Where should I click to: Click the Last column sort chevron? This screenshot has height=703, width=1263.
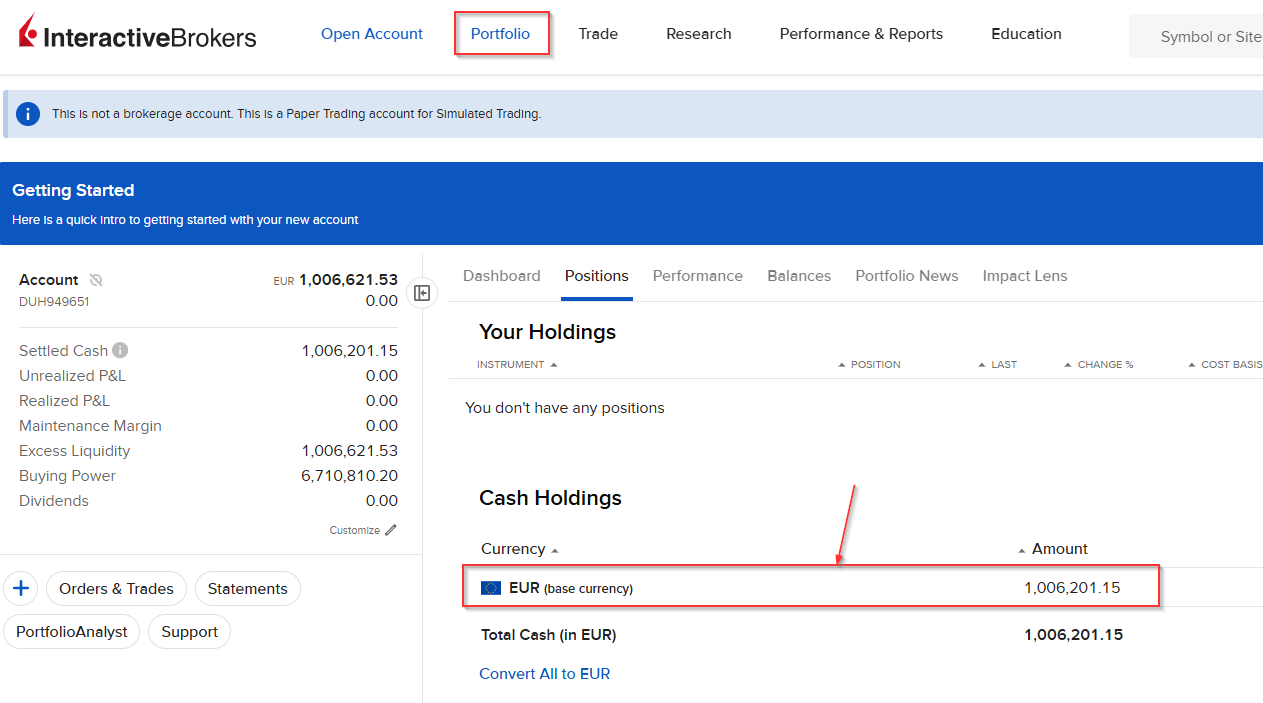pyautogui.click(x=981, y=364)
